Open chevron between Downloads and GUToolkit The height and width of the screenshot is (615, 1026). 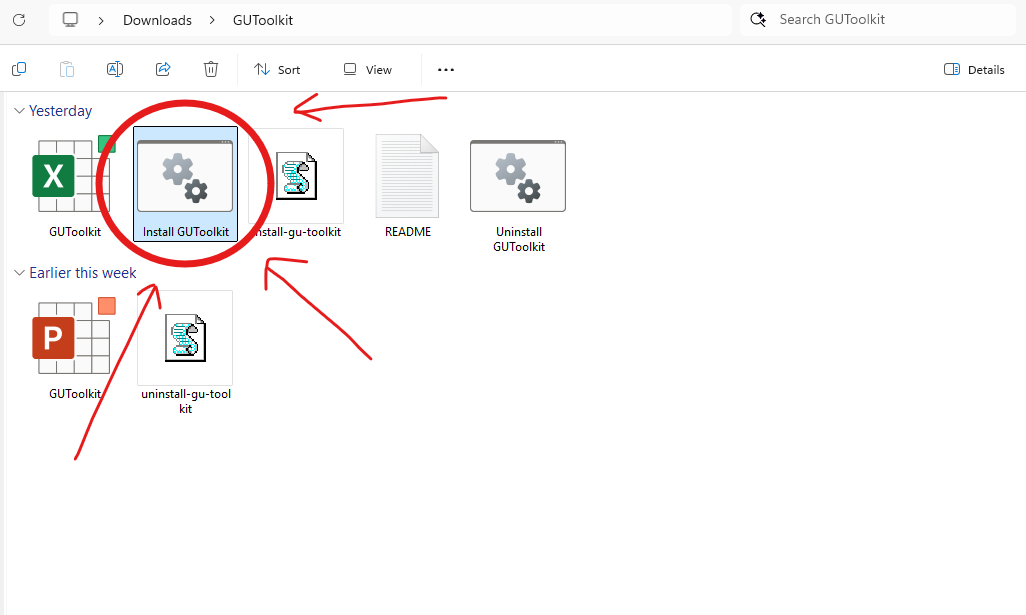tap(212, 20)
